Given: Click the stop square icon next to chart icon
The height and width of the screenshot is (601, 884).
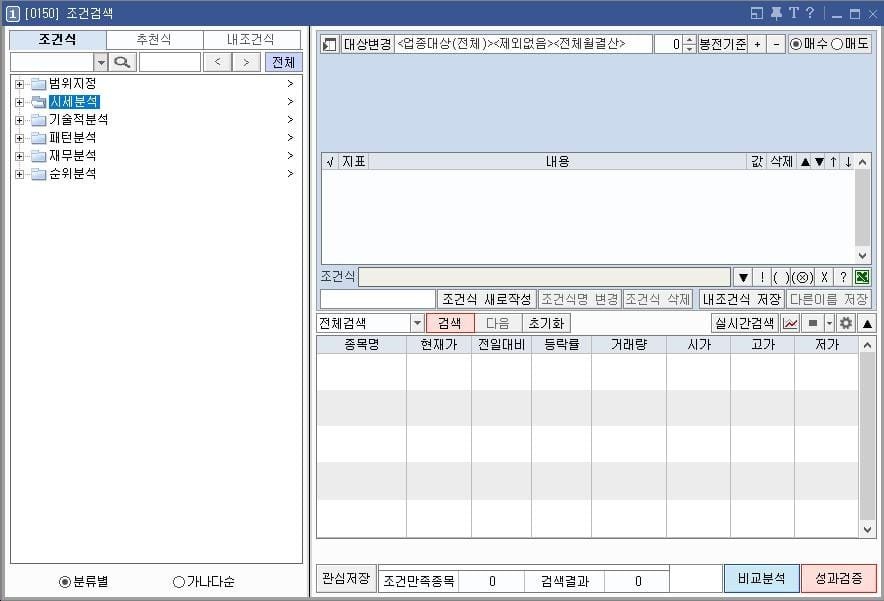Looking at the screenshot, I should click(812, 323).
